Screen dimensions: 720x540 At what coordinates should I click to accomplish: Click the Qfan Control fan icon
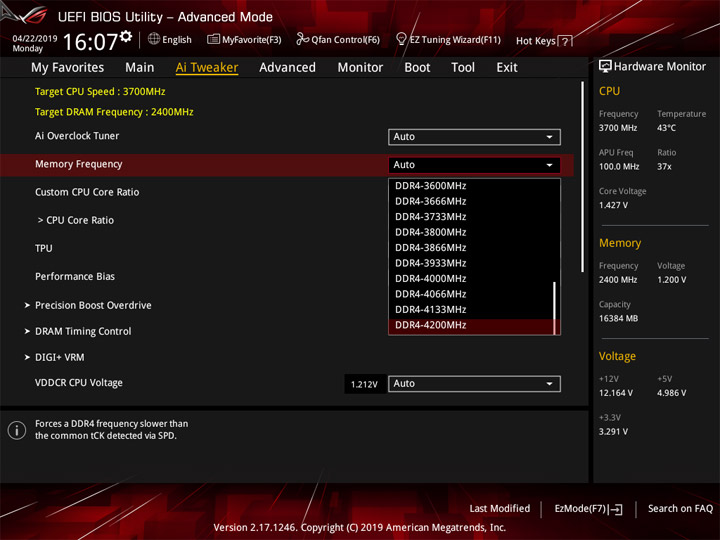(302, 39)
